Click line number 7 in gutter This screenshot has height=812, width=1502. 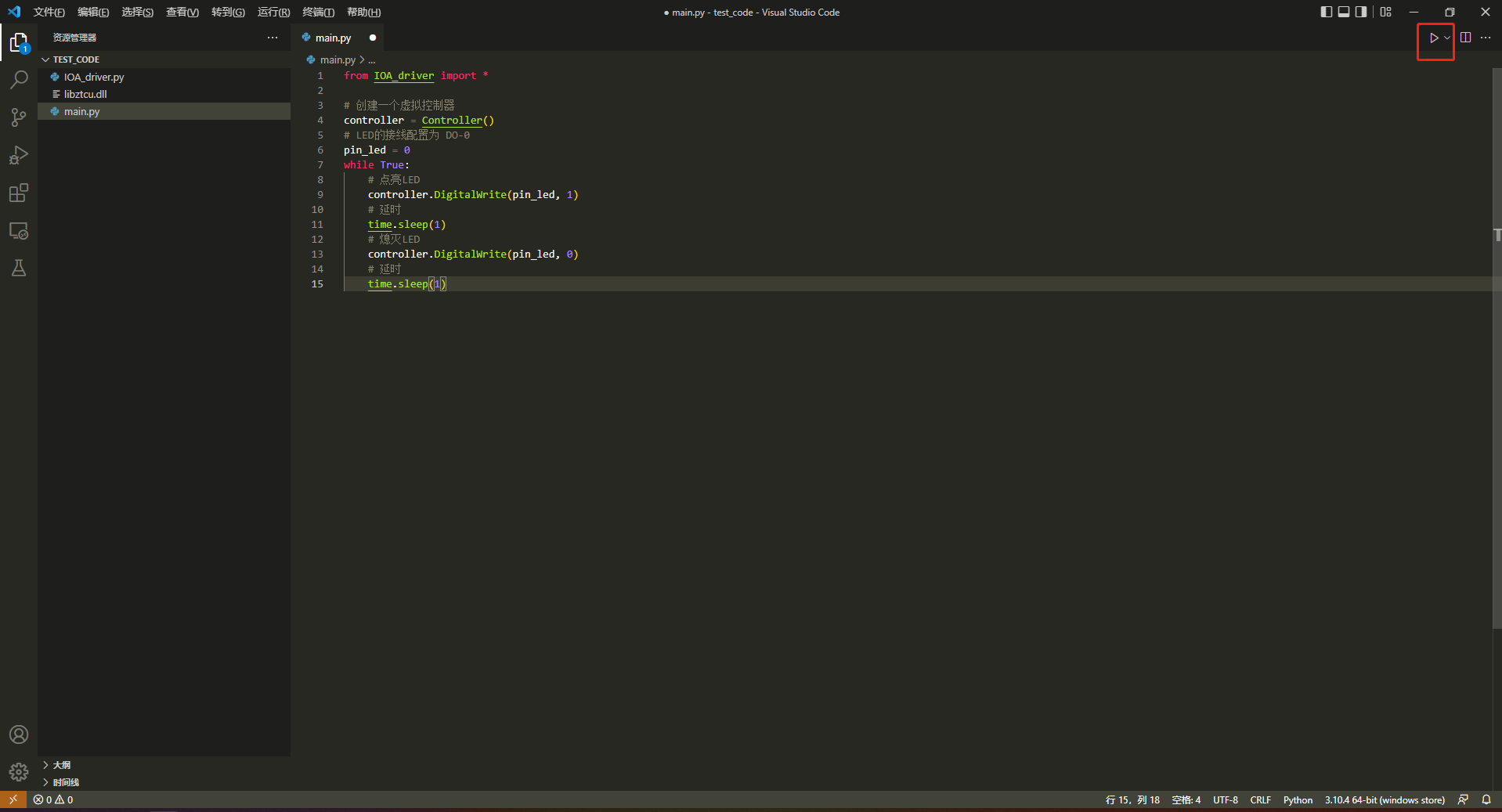click(x=320, y=164)
